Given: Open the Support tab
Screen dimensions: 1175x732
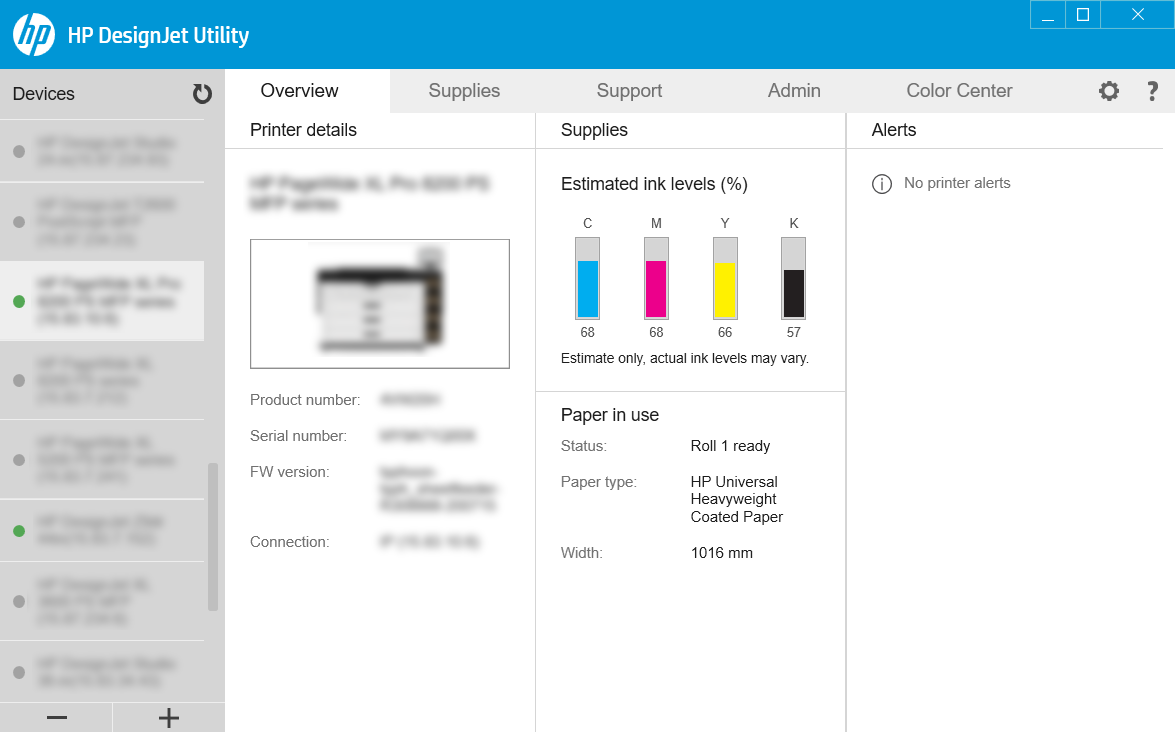Looking at the screenshot, I should point(629,90).
